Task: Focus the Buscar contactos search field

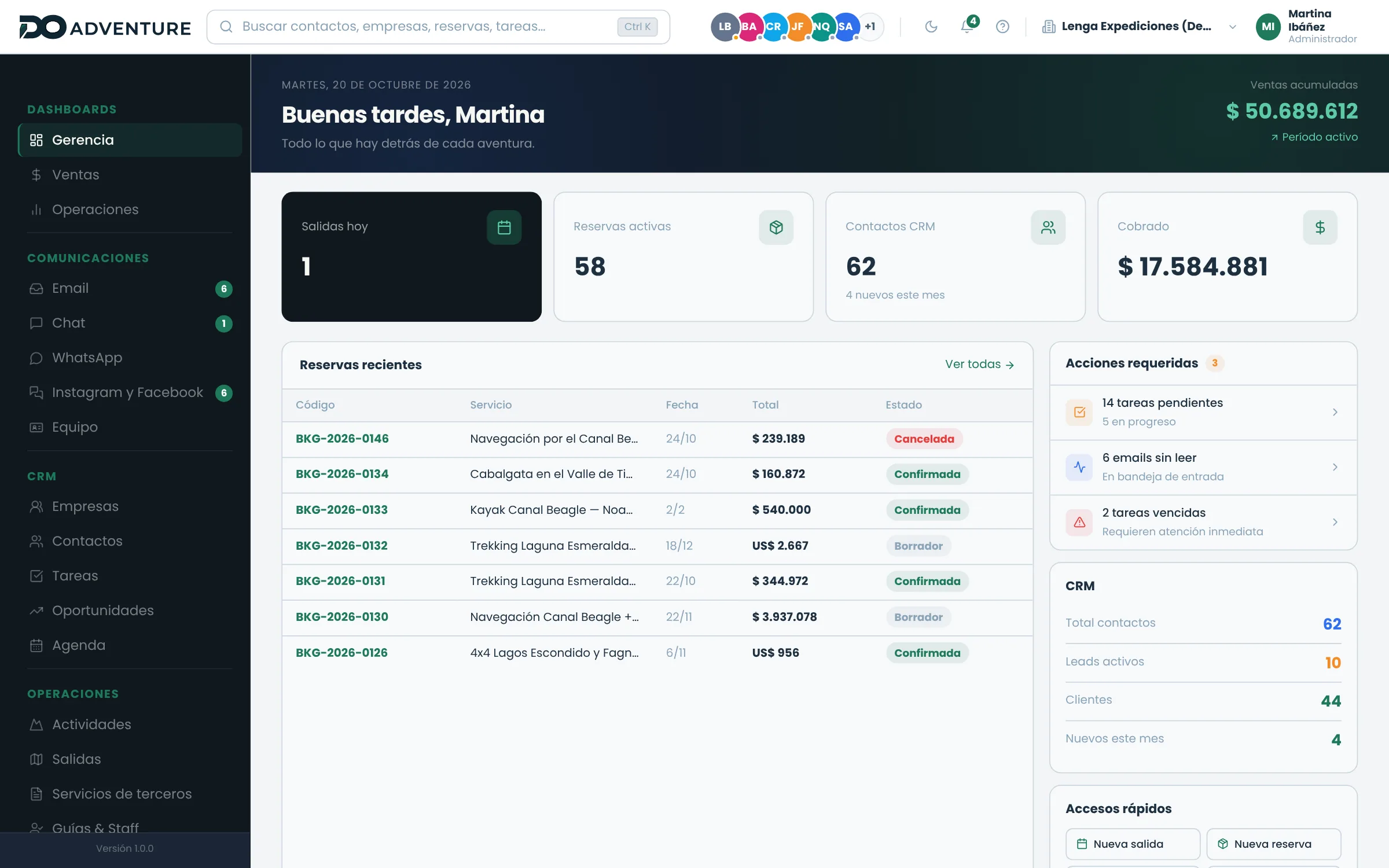Action: (x=438, y=27)
